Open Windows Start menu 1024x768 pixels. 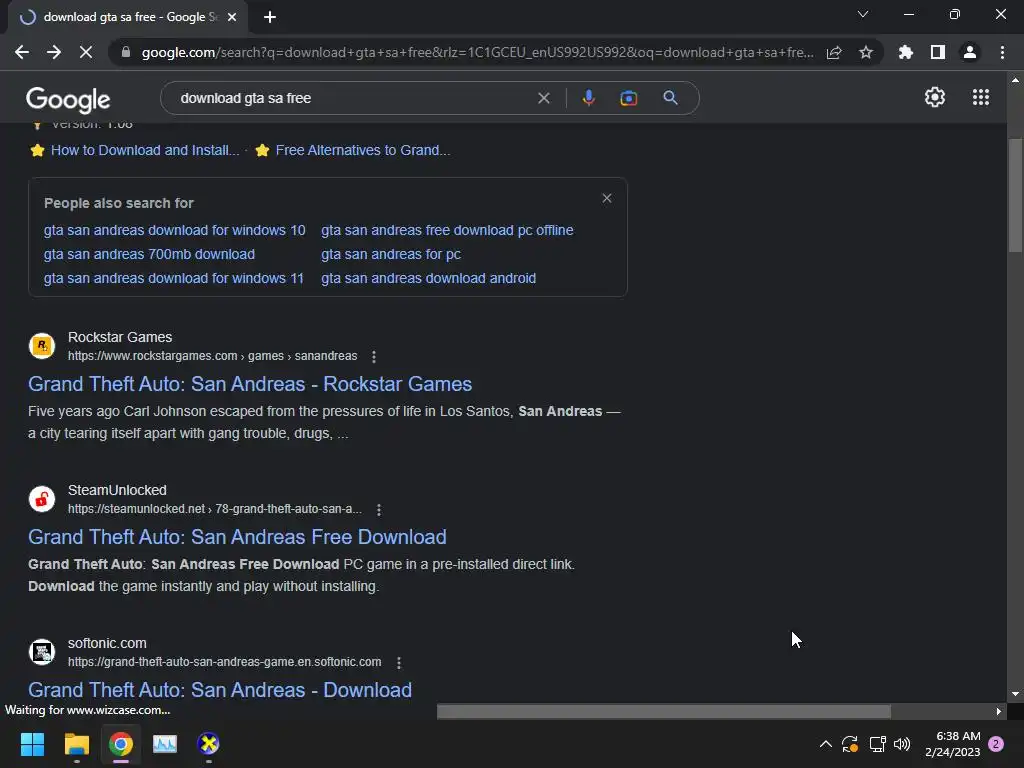point(32,744)
